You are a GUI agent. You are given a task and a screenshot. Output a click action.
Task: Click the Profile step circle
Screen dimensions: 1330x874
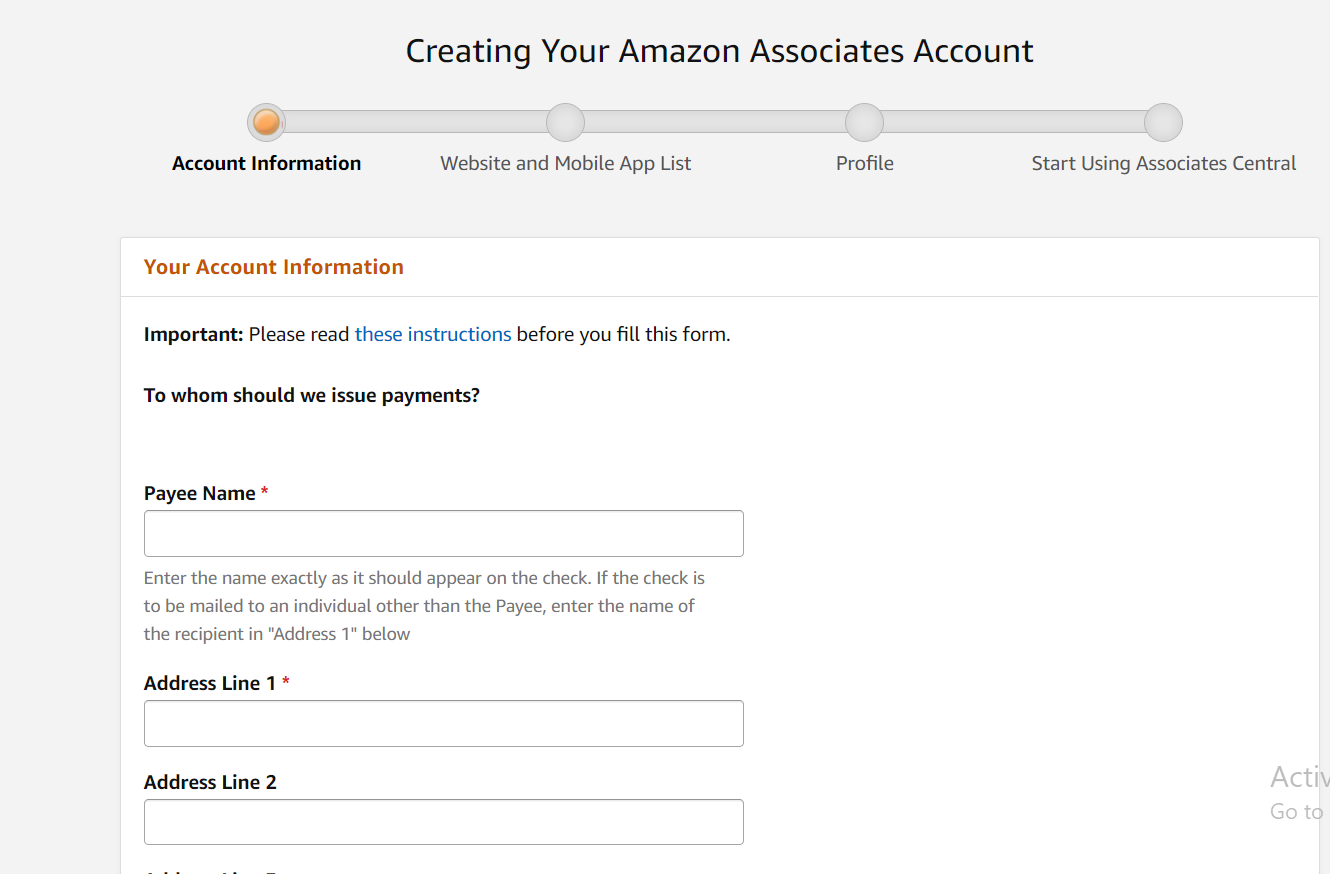864,123
